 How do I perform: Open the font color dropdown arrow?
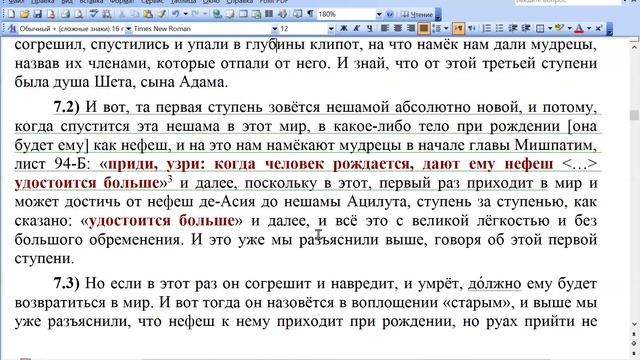pyautogui.click(x=589, y=28)
